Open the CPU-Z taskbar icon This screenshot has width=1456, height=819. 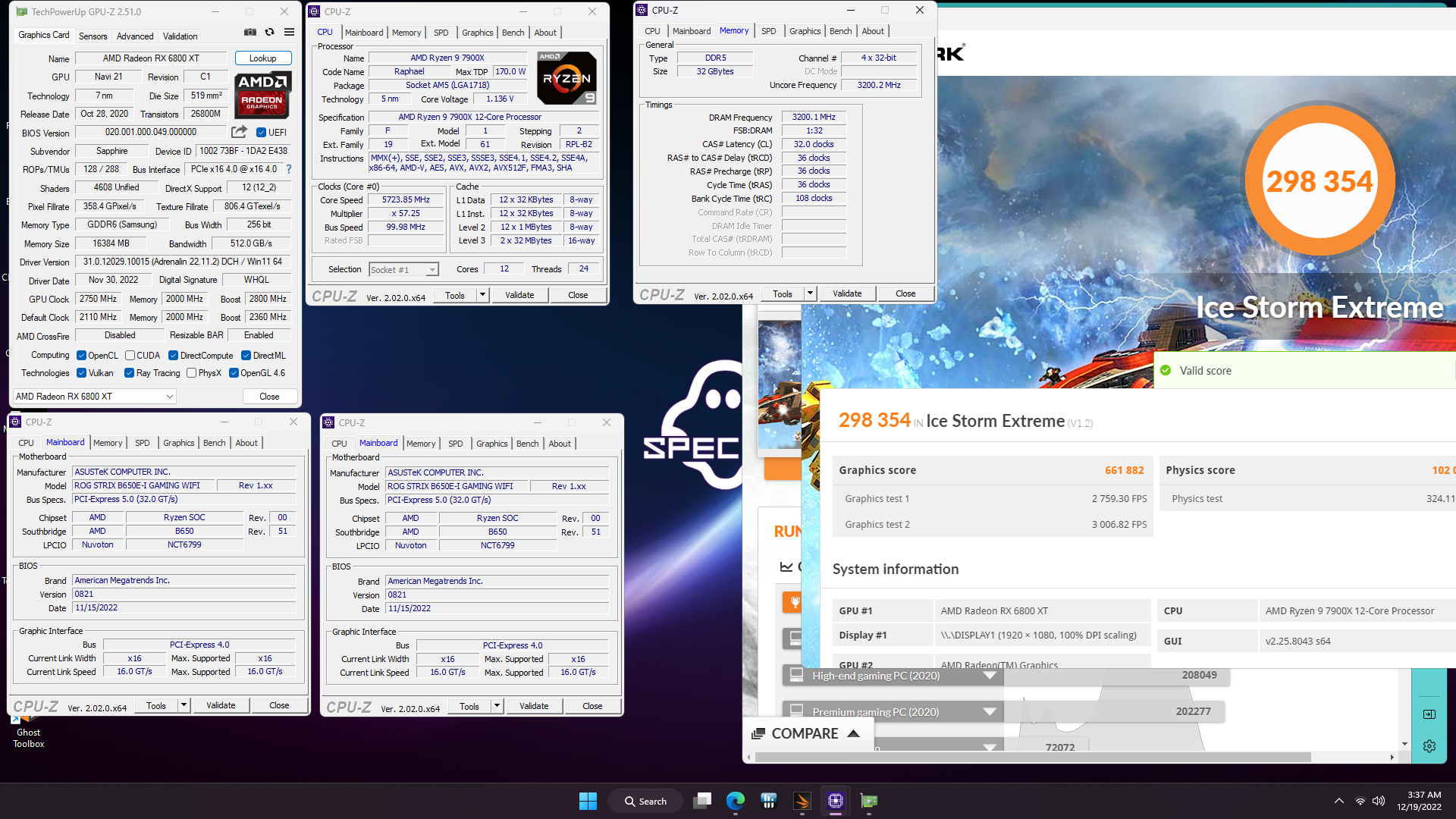[836, 801]
